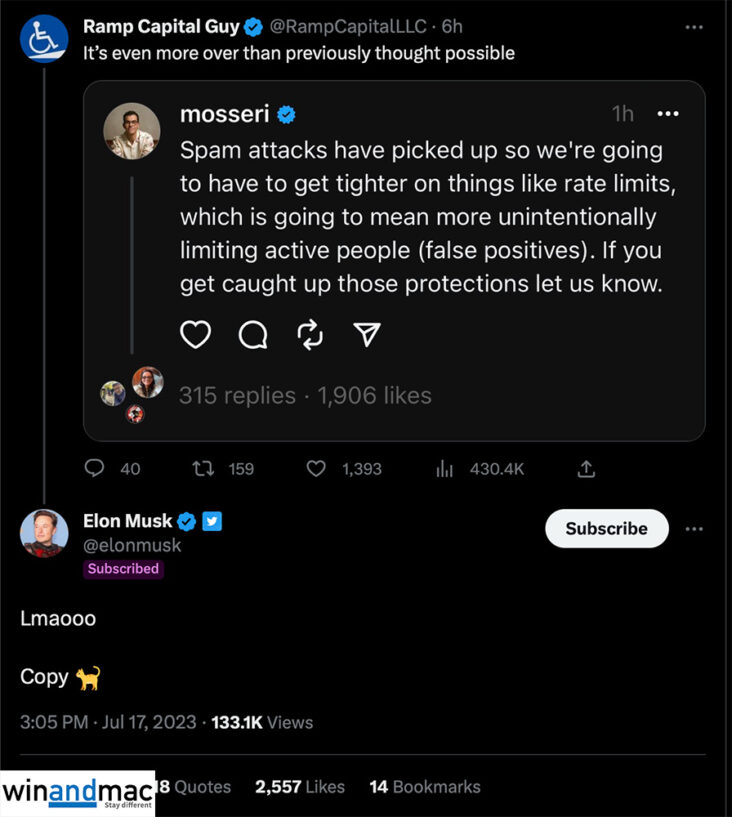Reply to Ramp Capital Guy's tweet (40 replies)
The image size is (732, 817).
coord(96,468)
